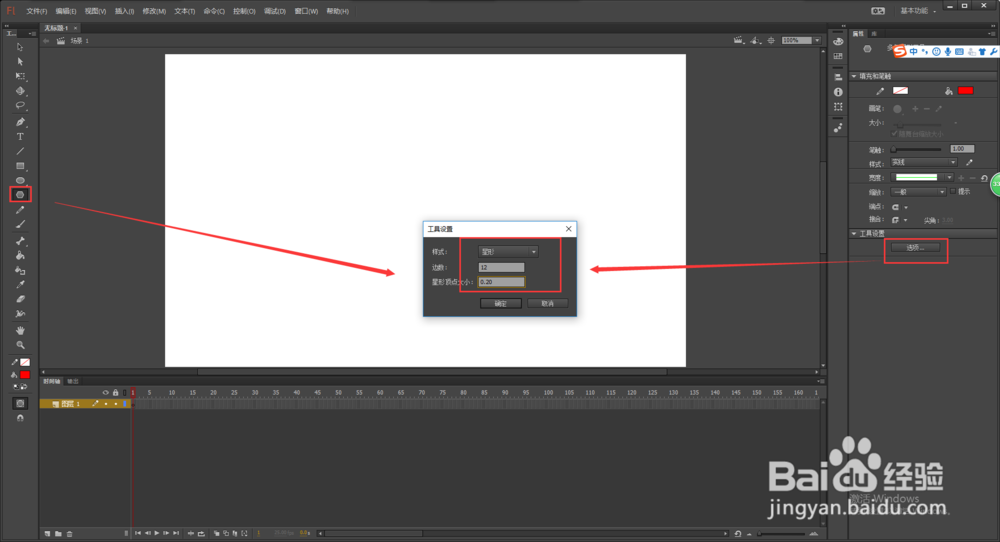This screenshot has width=1000, height=542.
Task: Open the 缩放 scale dropdown
Action: click(x=918, y=192)
